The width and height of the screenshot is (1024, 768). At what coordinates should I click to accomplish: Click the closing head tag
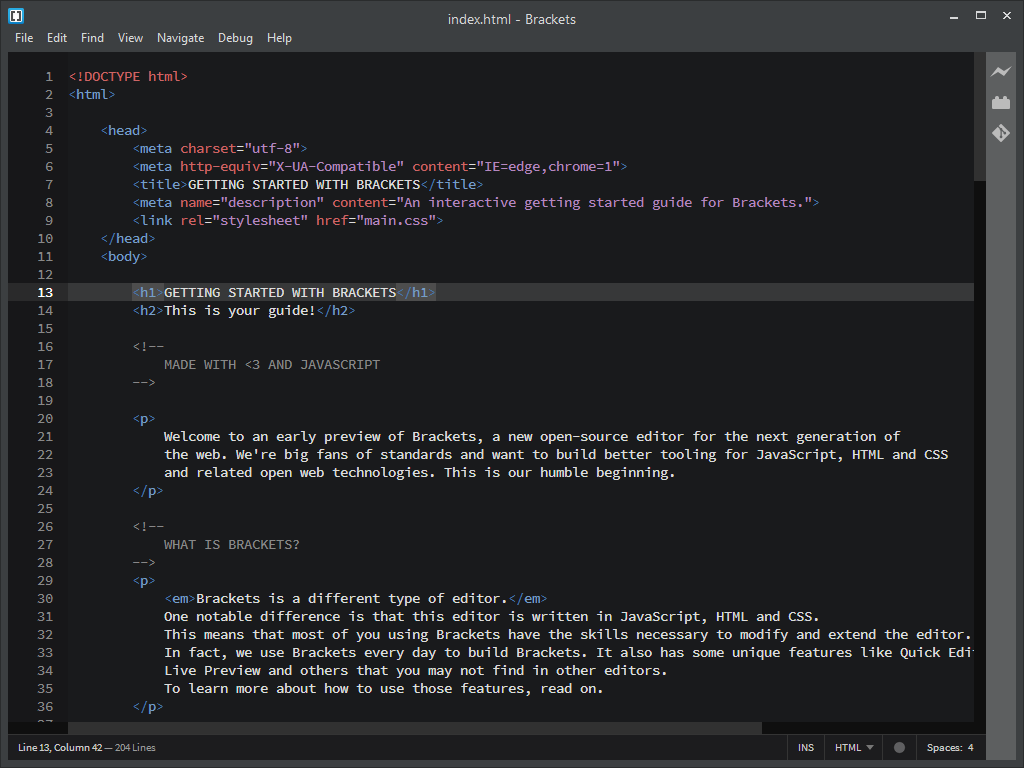[x=128, y=238]
